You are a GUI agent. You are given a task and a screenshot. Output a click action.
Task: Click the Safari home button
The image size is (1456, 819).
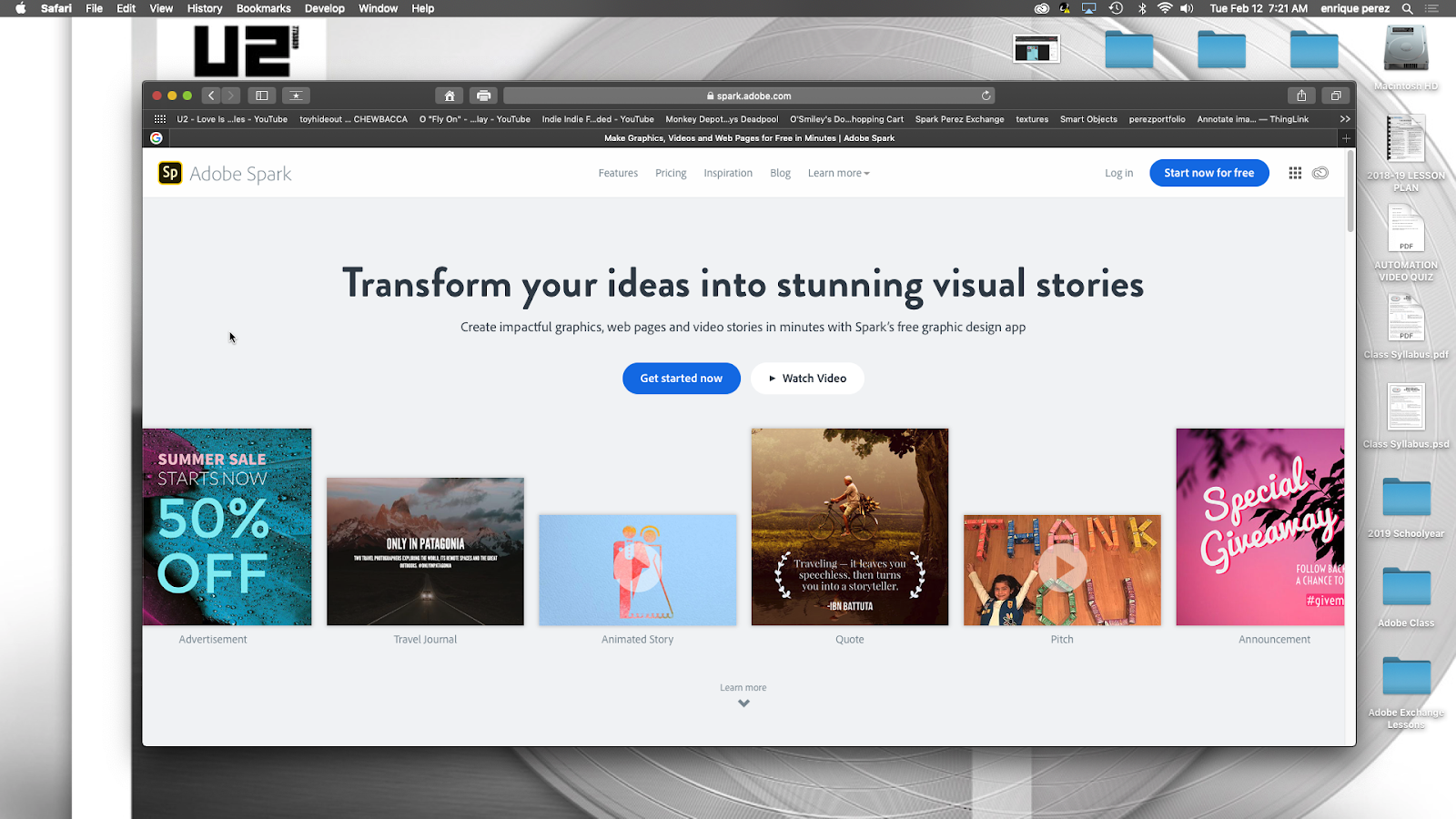click(x=450, y=96)
